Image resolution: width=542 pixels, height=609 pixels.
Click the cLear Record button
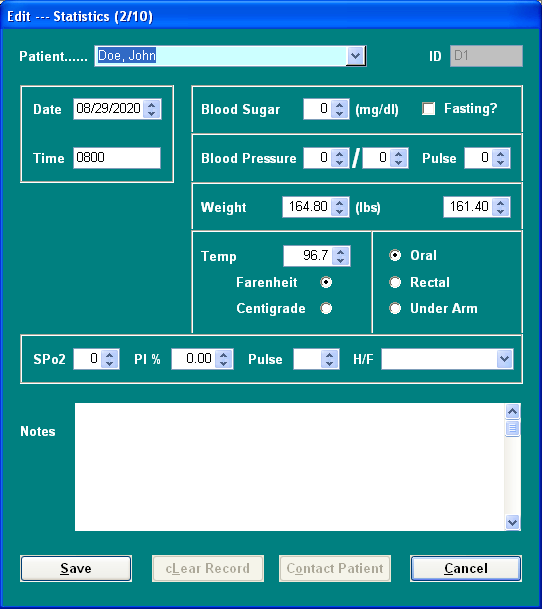[208, 569]
